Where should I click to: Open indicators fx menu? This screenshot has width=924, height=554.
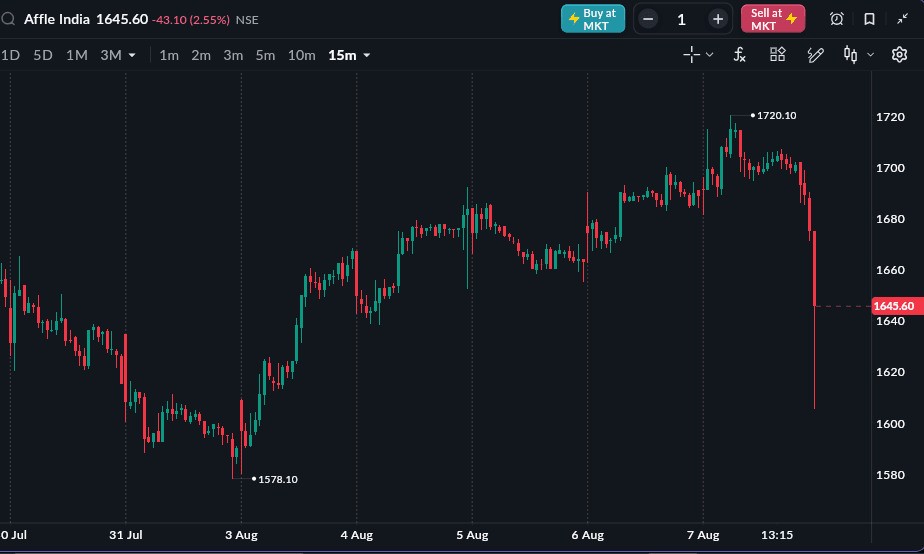pos(740,55)
